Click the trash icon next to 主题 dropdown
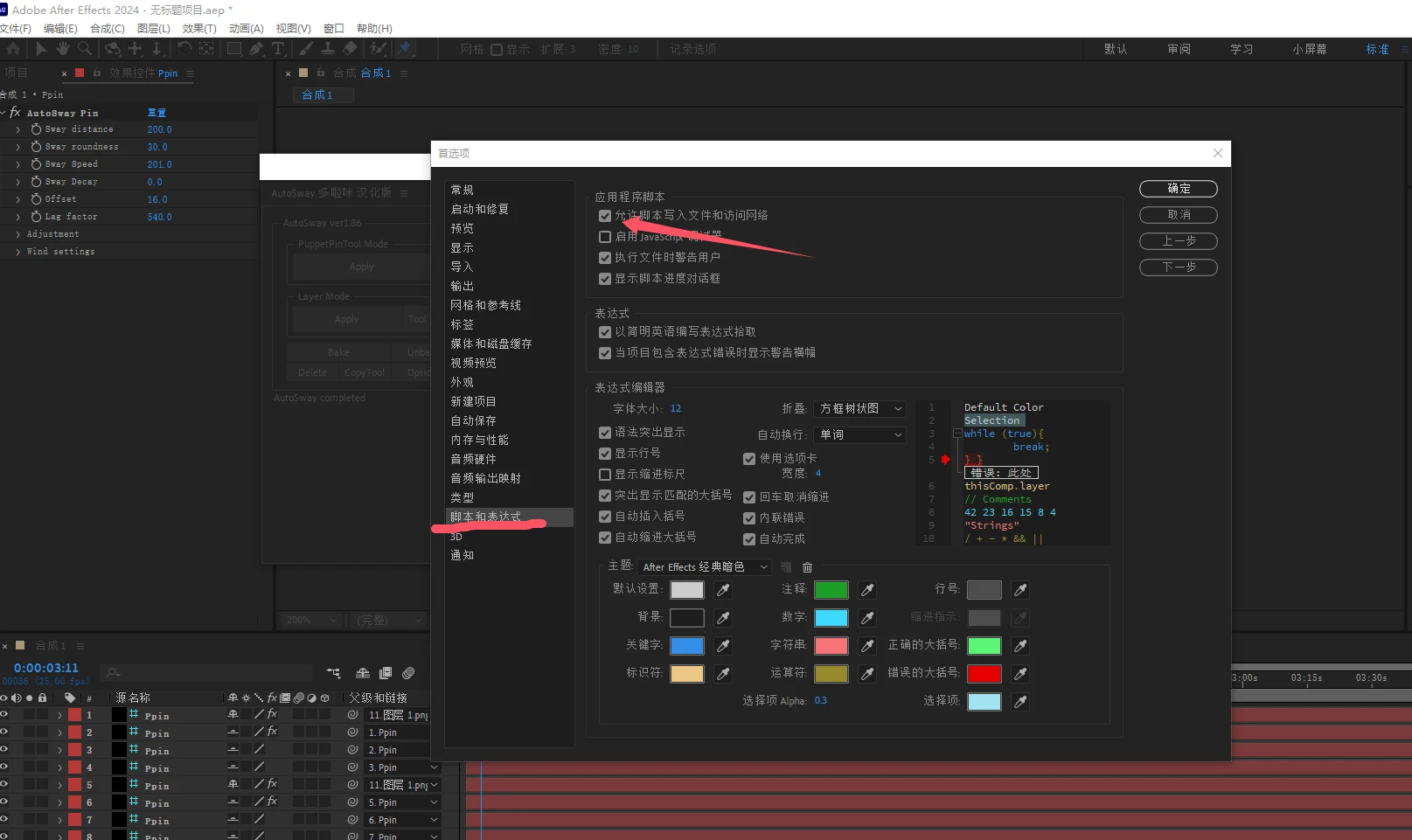1412x840 pixels. coord(808,567)
